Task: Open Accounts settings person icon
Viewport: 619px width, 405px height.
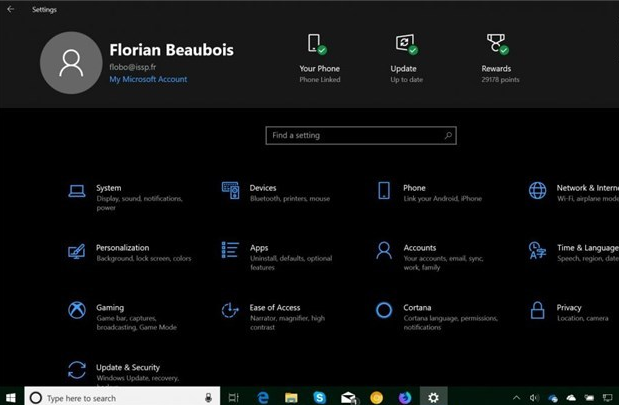Action: coord(384,250)
